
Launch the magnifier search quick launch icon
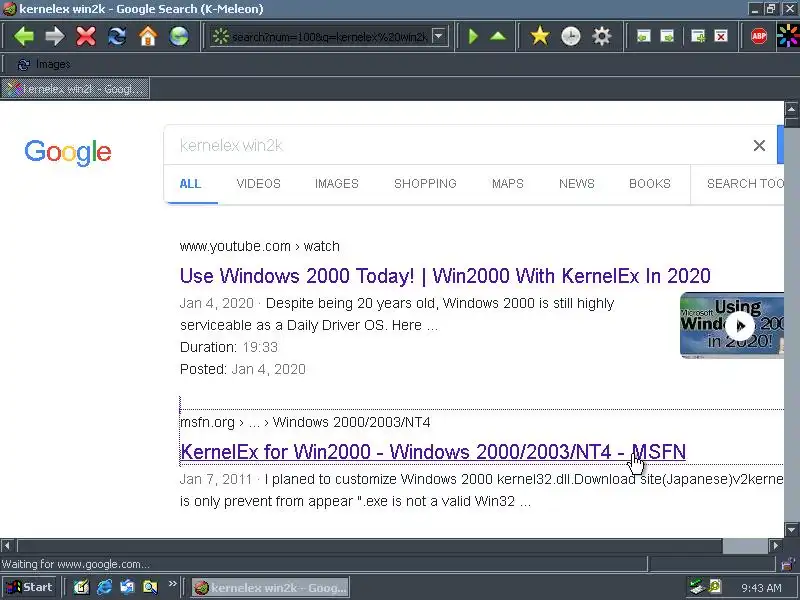click(x=150, y=587)
